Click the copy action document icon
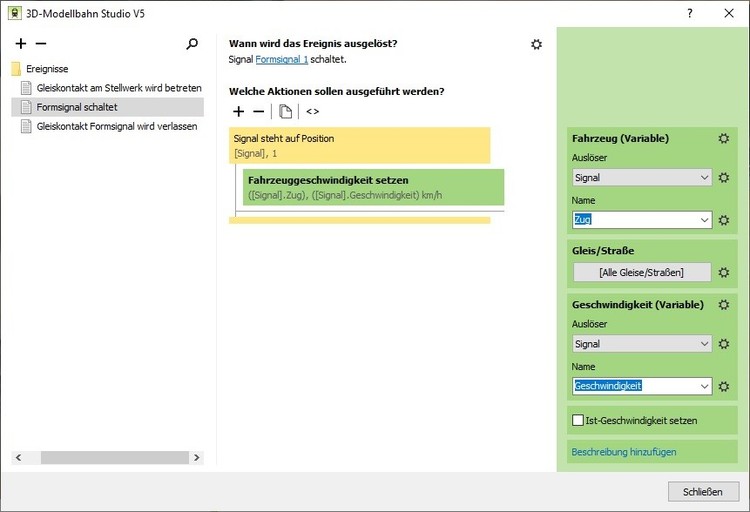The height and width of the screenshot is (512, 750). point(286,112)
